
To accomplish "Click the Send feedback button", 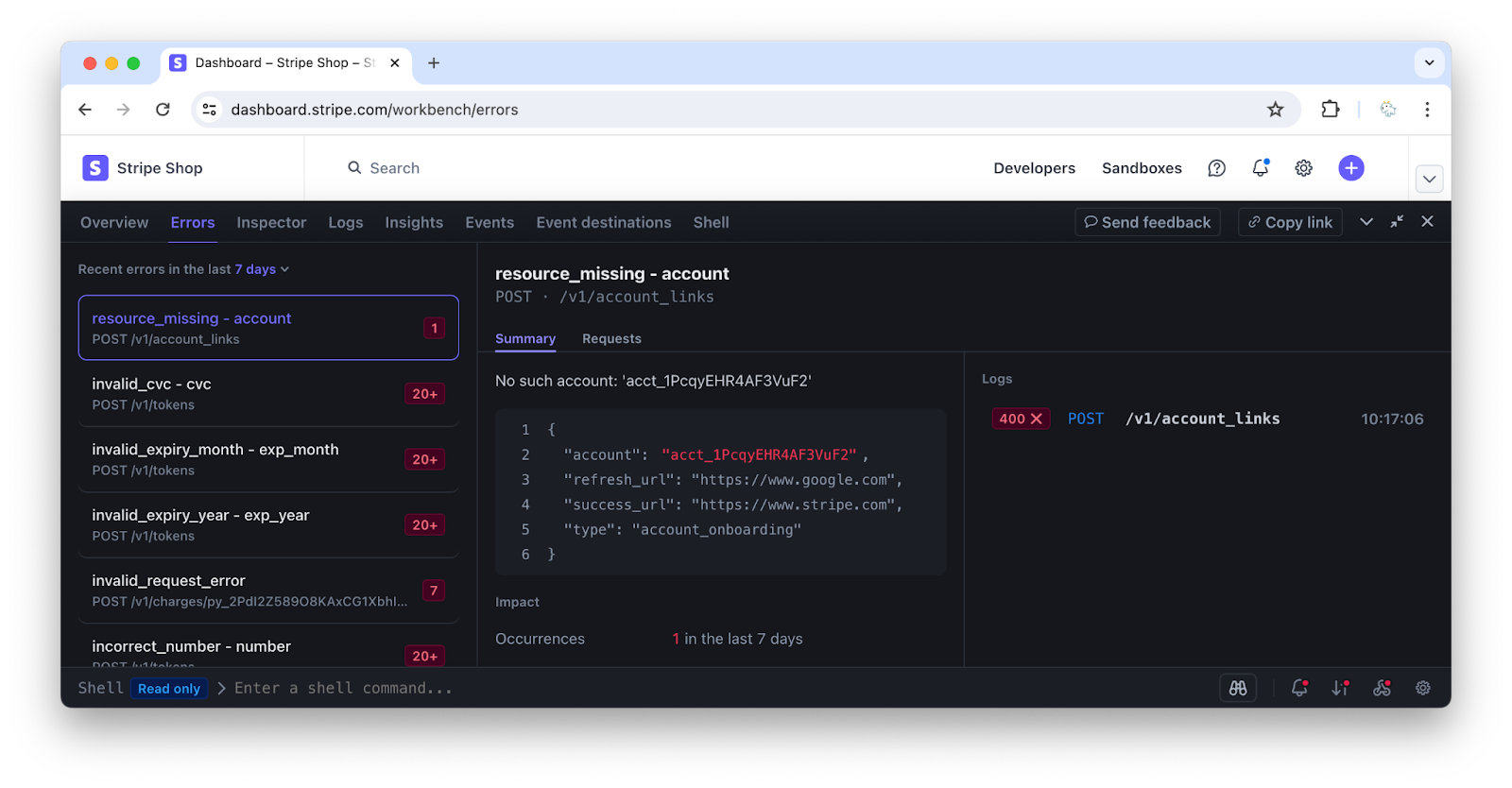I will pyautogui.click(x=1147, y=223).
